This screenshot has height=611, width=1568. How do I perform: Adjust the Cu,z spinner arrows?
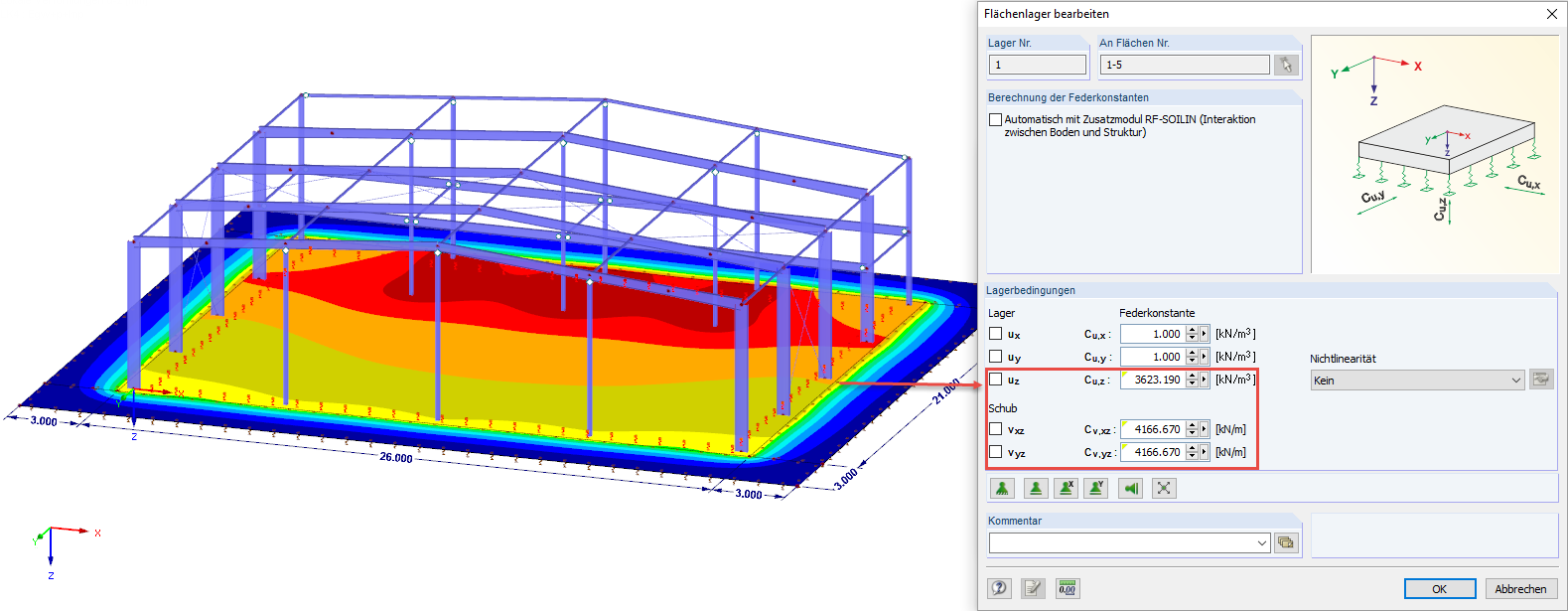click(x=1192, y=380)
